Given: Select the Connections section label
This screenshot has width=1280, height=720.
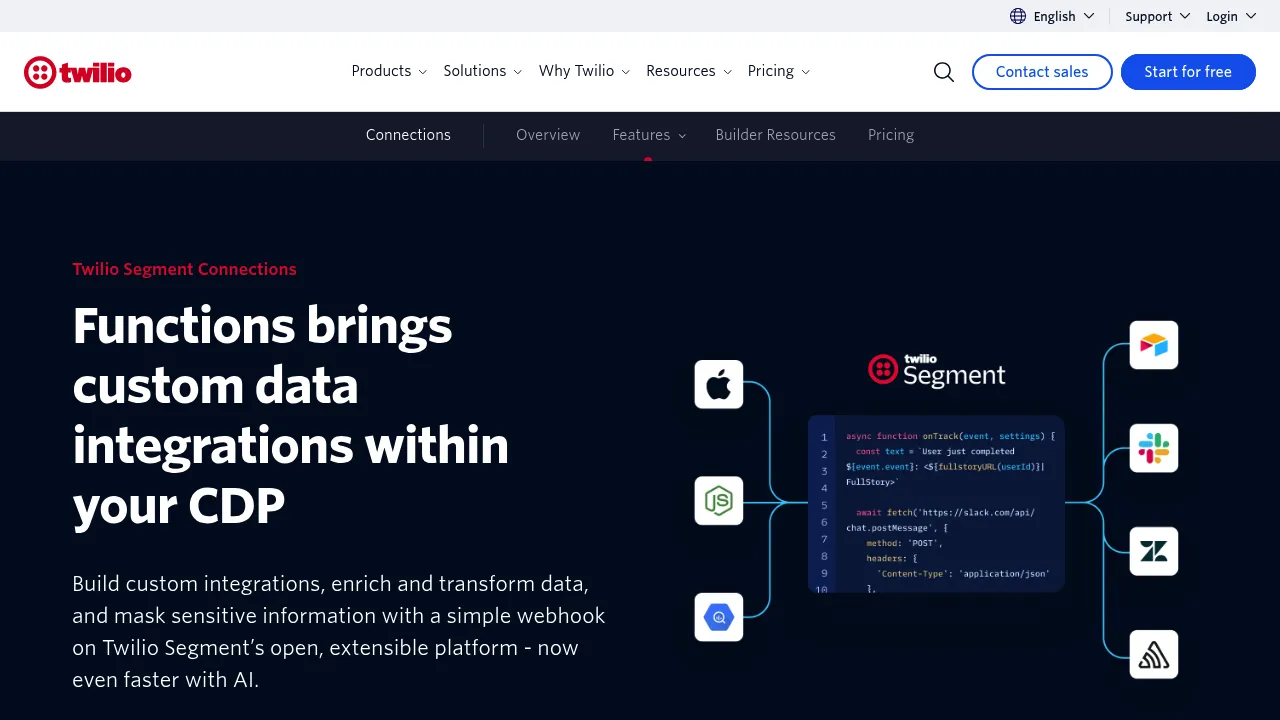Looking at the screenshot, I should coord(408,135).
